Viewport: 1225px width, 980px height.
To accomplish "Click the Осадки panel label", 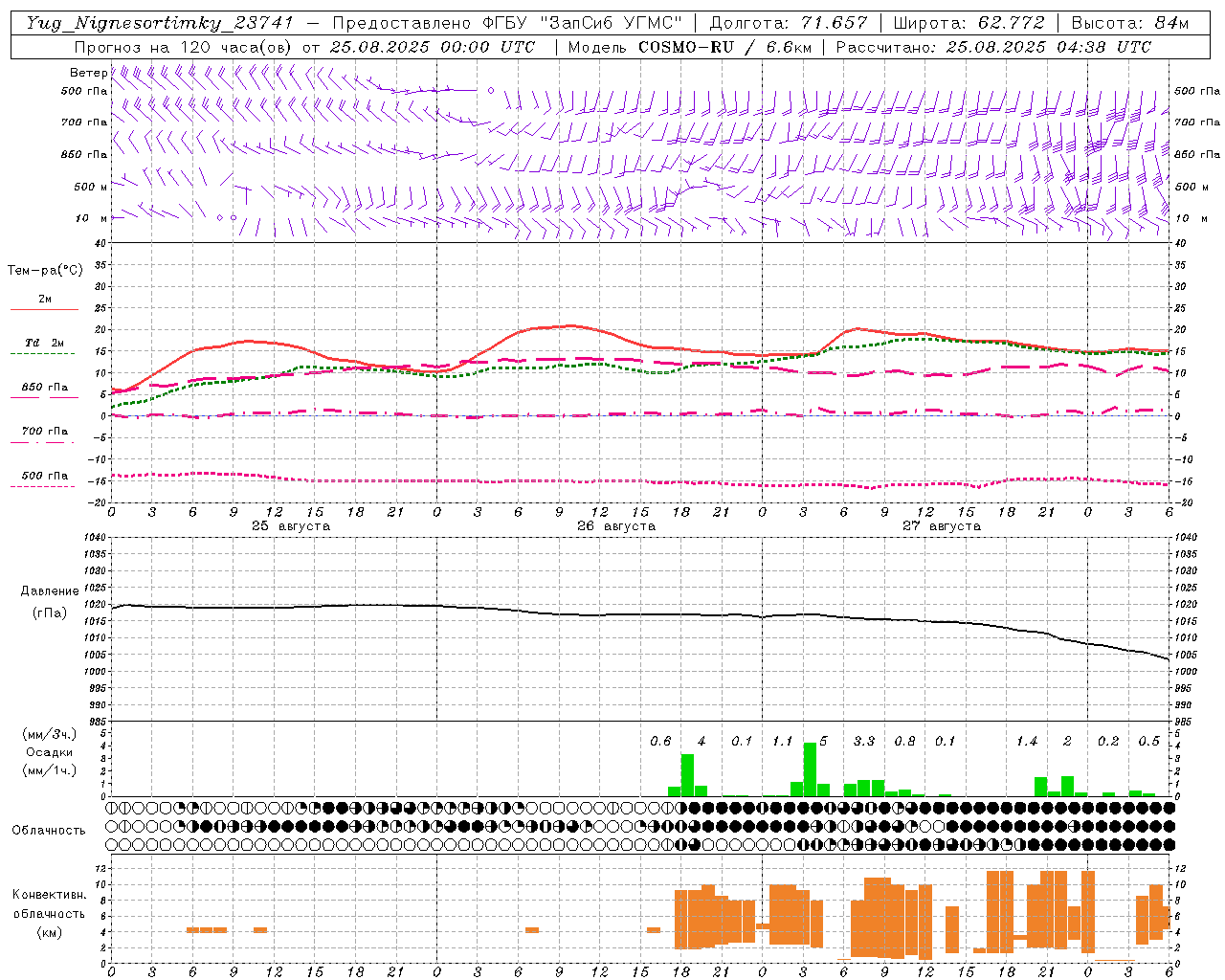I will click(x=49, y=752).
